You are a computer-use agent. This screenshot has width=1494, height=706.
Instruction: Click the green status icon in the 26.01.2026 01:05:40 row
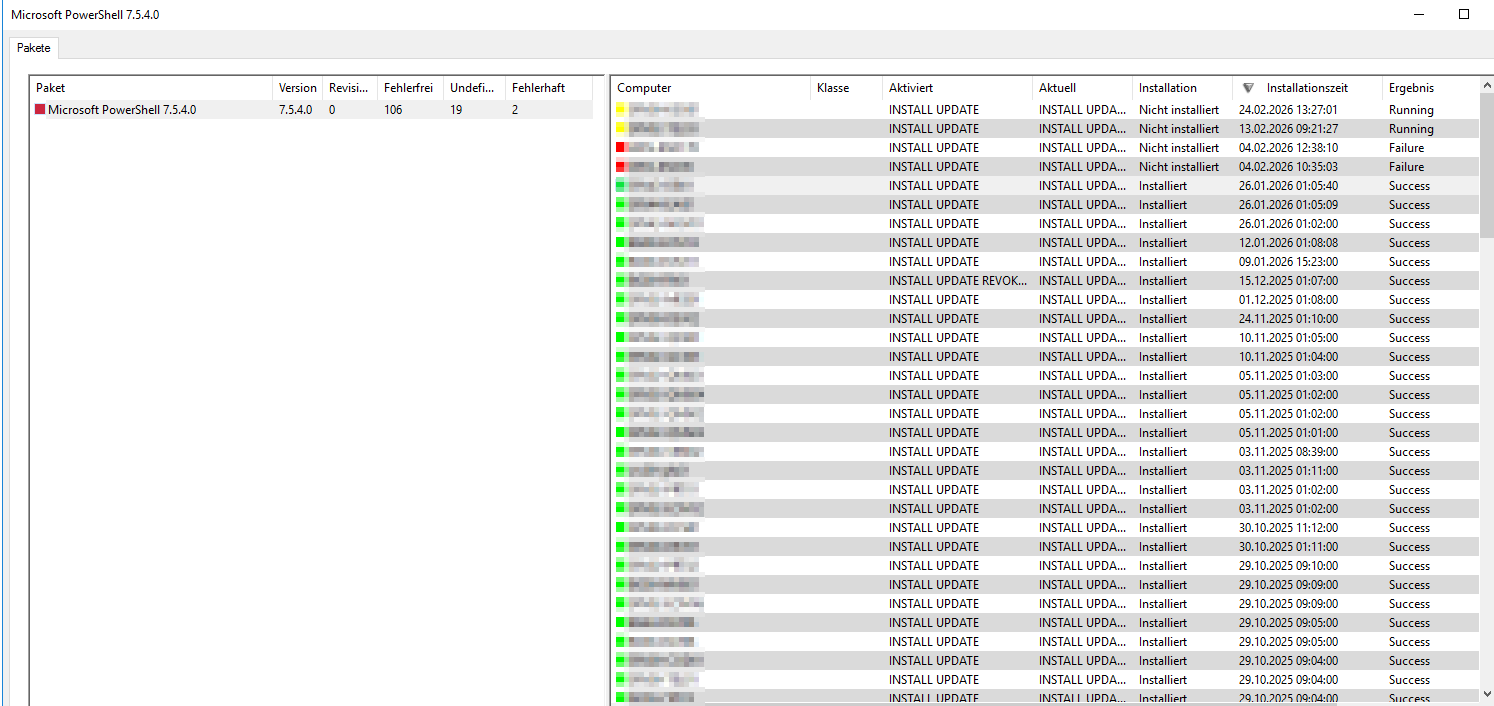620,186
